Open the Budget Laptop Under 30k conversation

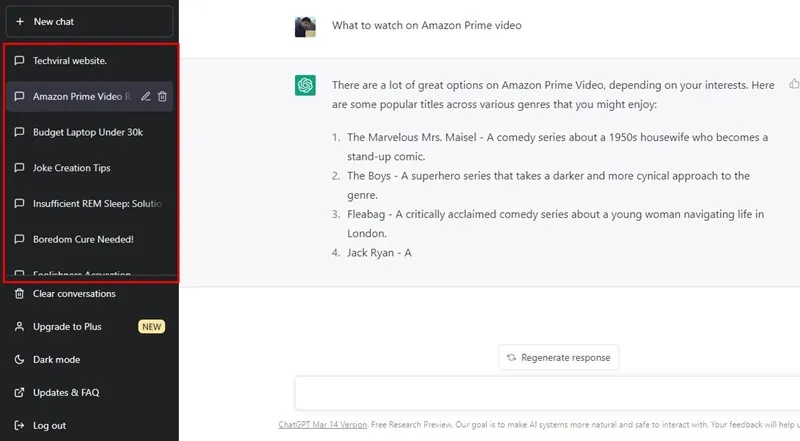(89, 132)
